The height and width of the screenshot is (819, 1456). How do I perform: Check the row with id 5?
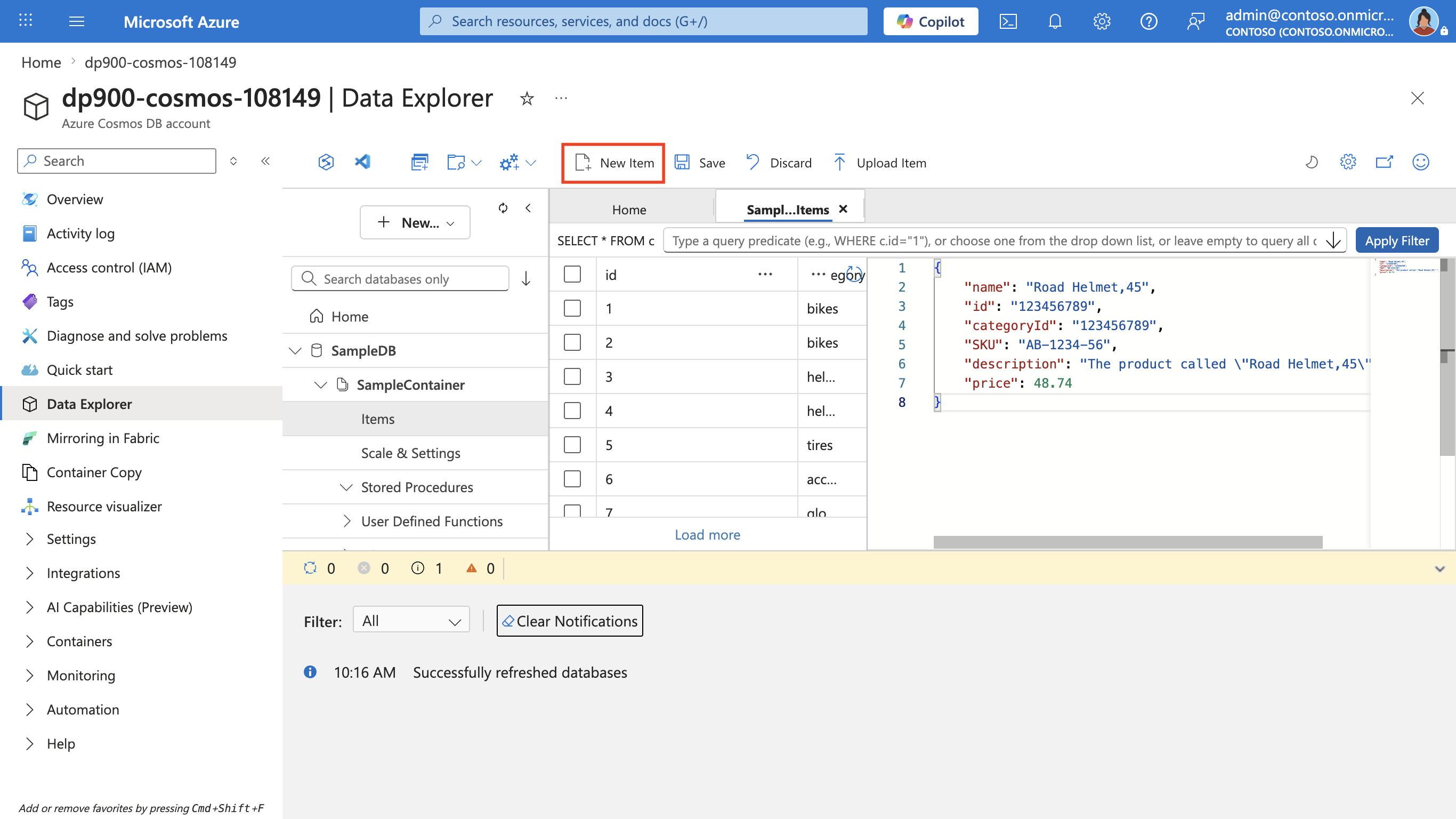coord(572,445)
